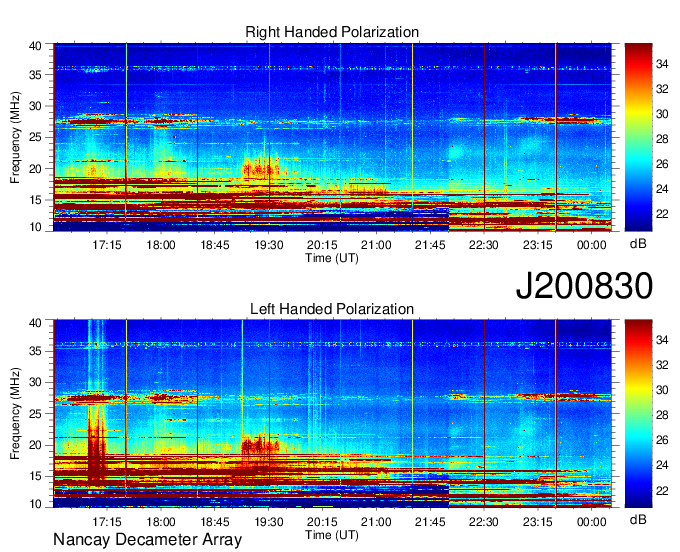
Task: Select the large "J200830" label
Action: click(584, 285)
